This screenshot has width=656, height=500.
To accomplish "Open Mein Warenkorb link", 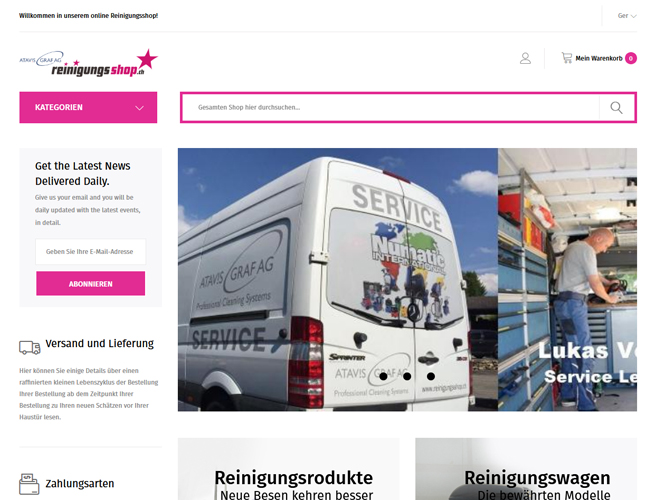I will (599, 58).
